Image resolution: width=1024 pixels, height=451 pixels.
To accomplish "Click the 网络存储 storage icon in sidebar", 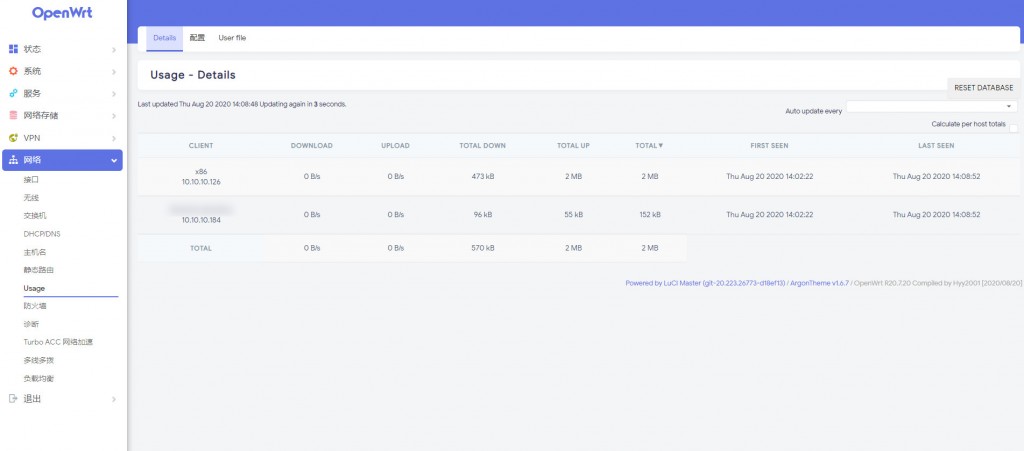I will (13, 115).
